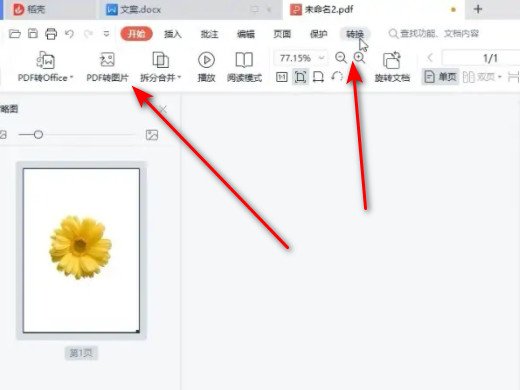Click 旋转文档 rotate document button
Image resolution: width=520 pixels, height=390 pixels.
click(392, 66)
